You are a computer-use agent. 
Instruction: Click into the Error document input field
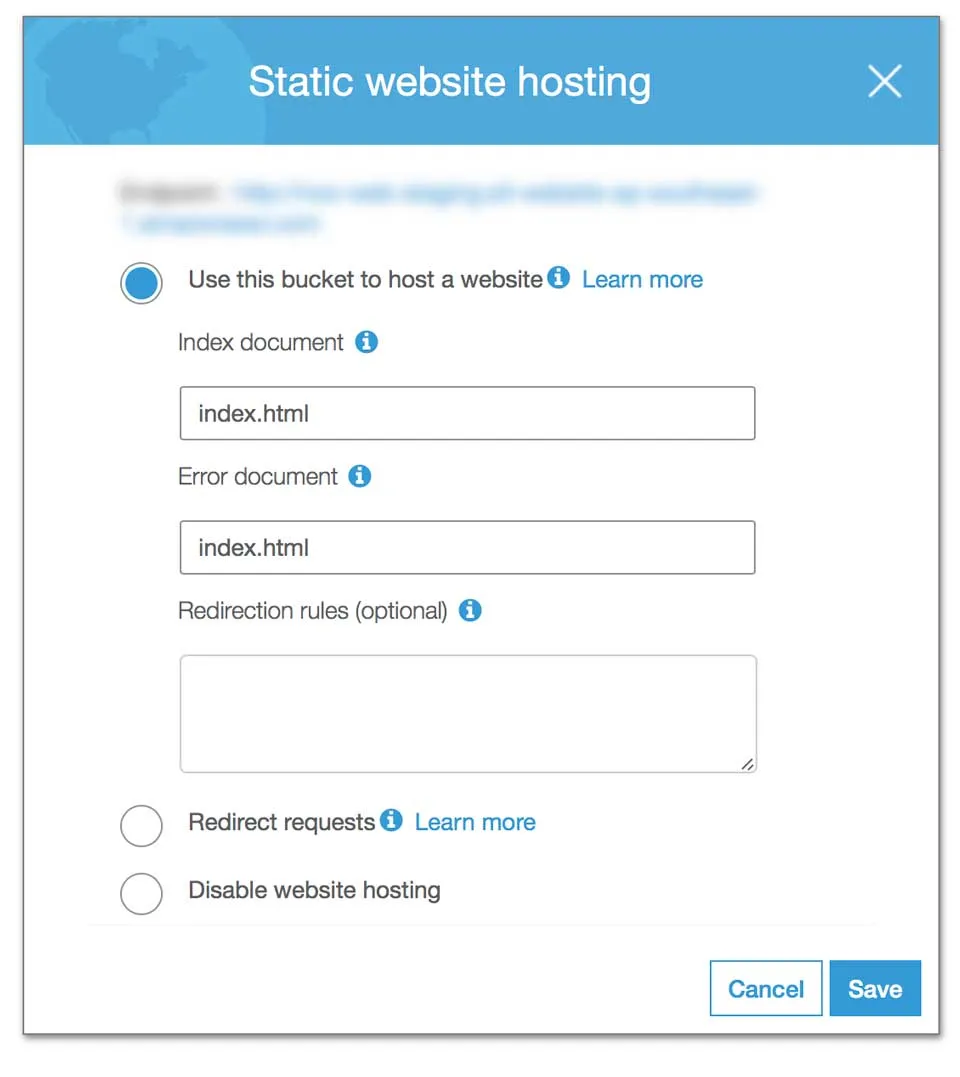tap(467, 548)
